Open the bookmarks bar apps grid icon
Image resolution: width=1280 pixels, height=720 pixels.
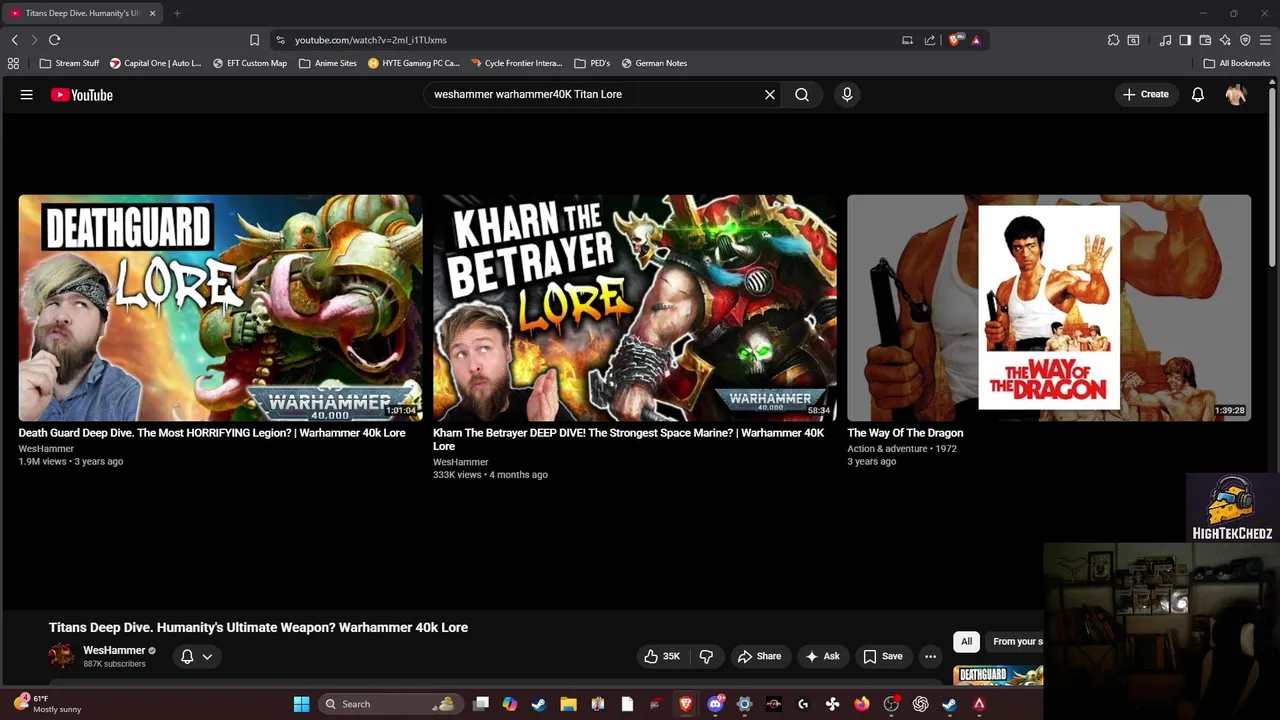[x=13, y=63]
